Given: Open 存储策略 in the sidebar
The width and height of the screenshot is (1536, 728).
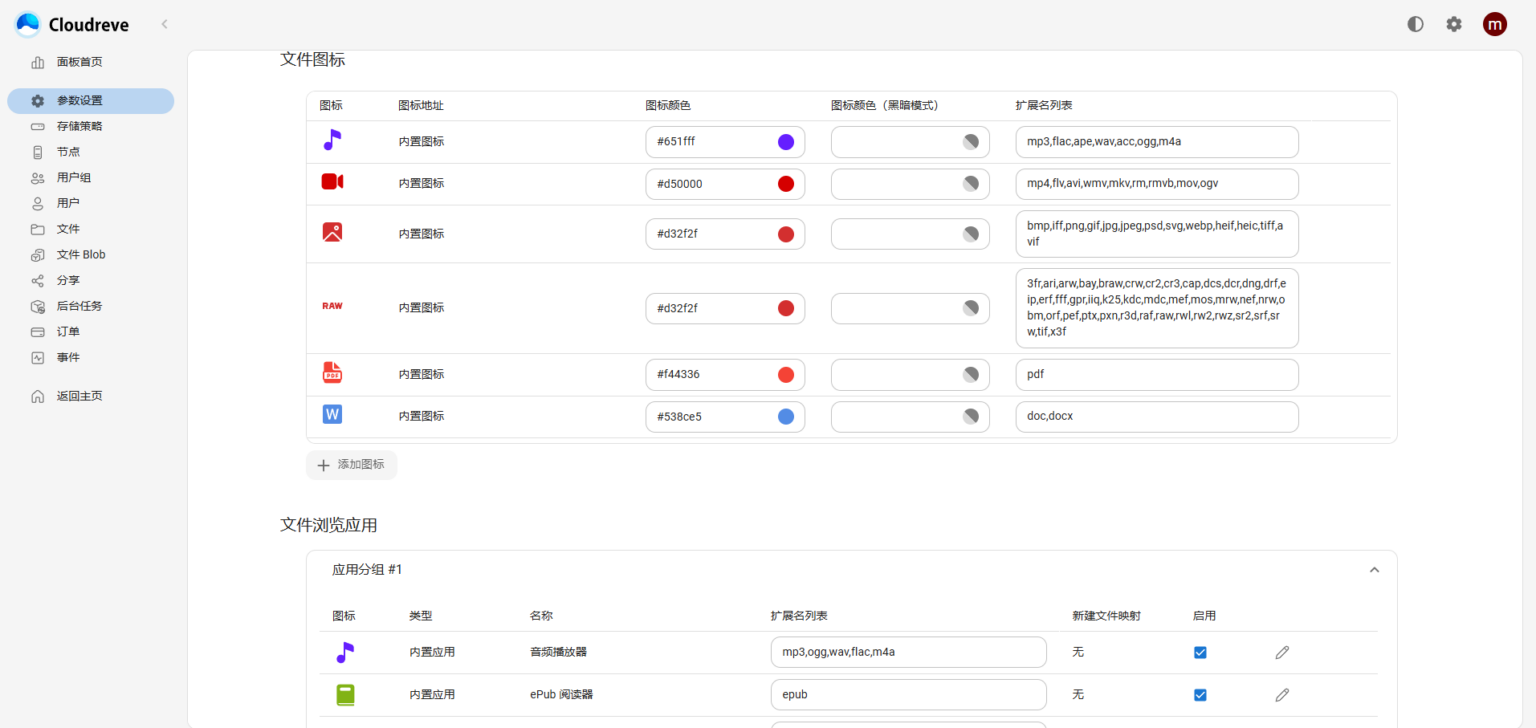Looking at the screenshot, I should pyautogui.click(x=90, y=126).
